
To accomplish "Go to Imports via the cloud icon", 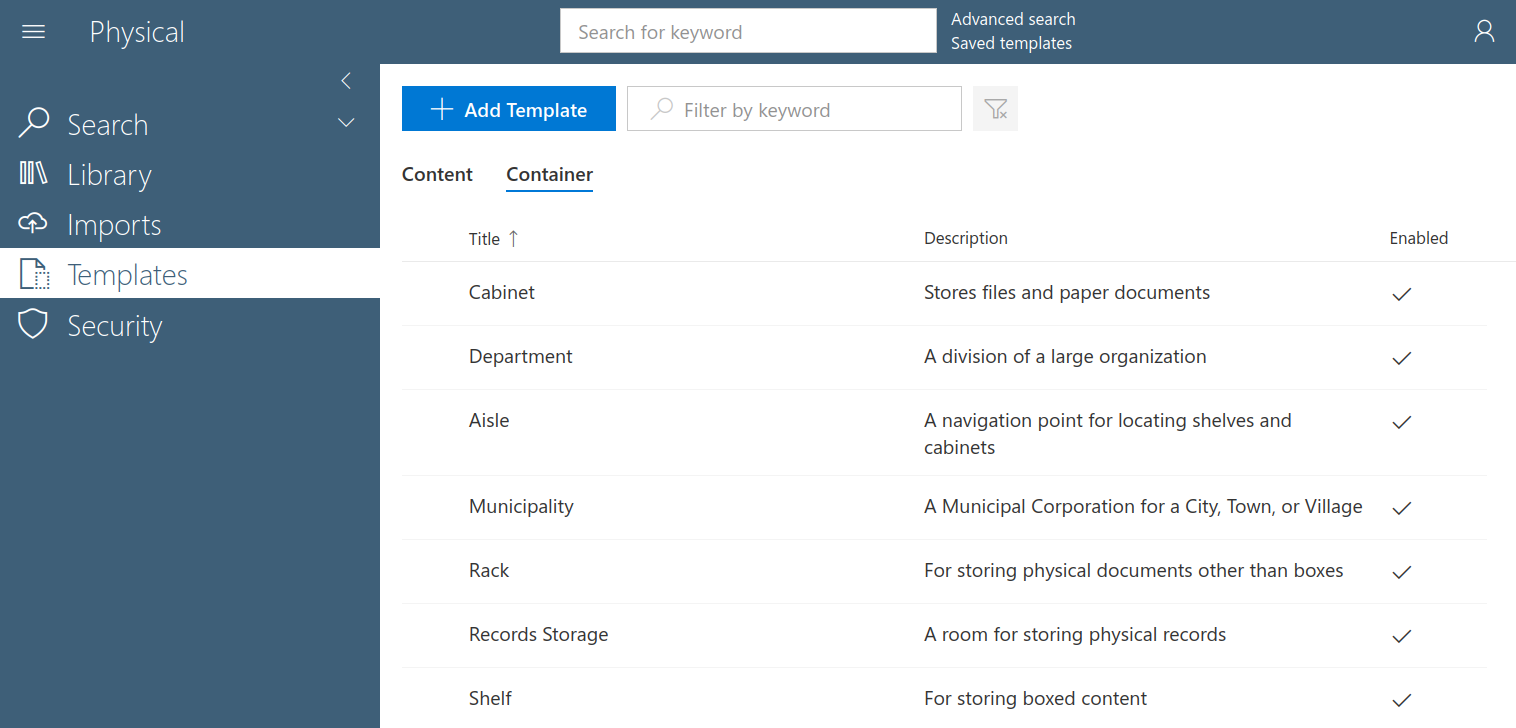I will (x=33, y=224).
